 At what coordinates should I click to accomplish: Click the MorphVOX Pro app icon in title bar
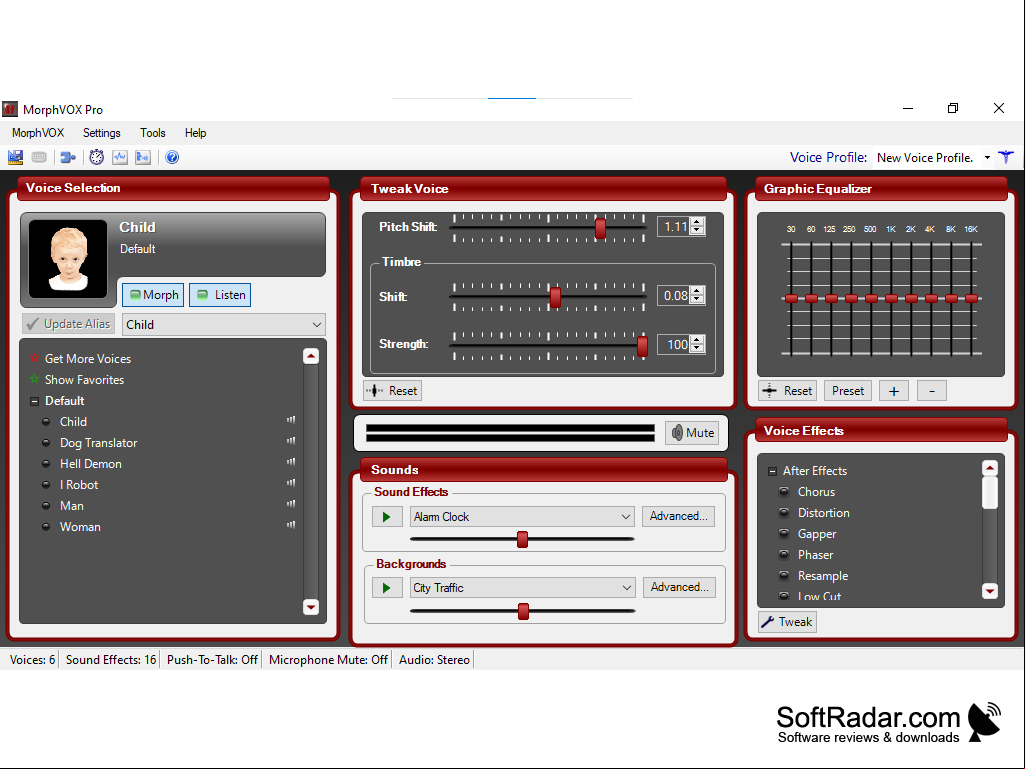click(10, 109)
